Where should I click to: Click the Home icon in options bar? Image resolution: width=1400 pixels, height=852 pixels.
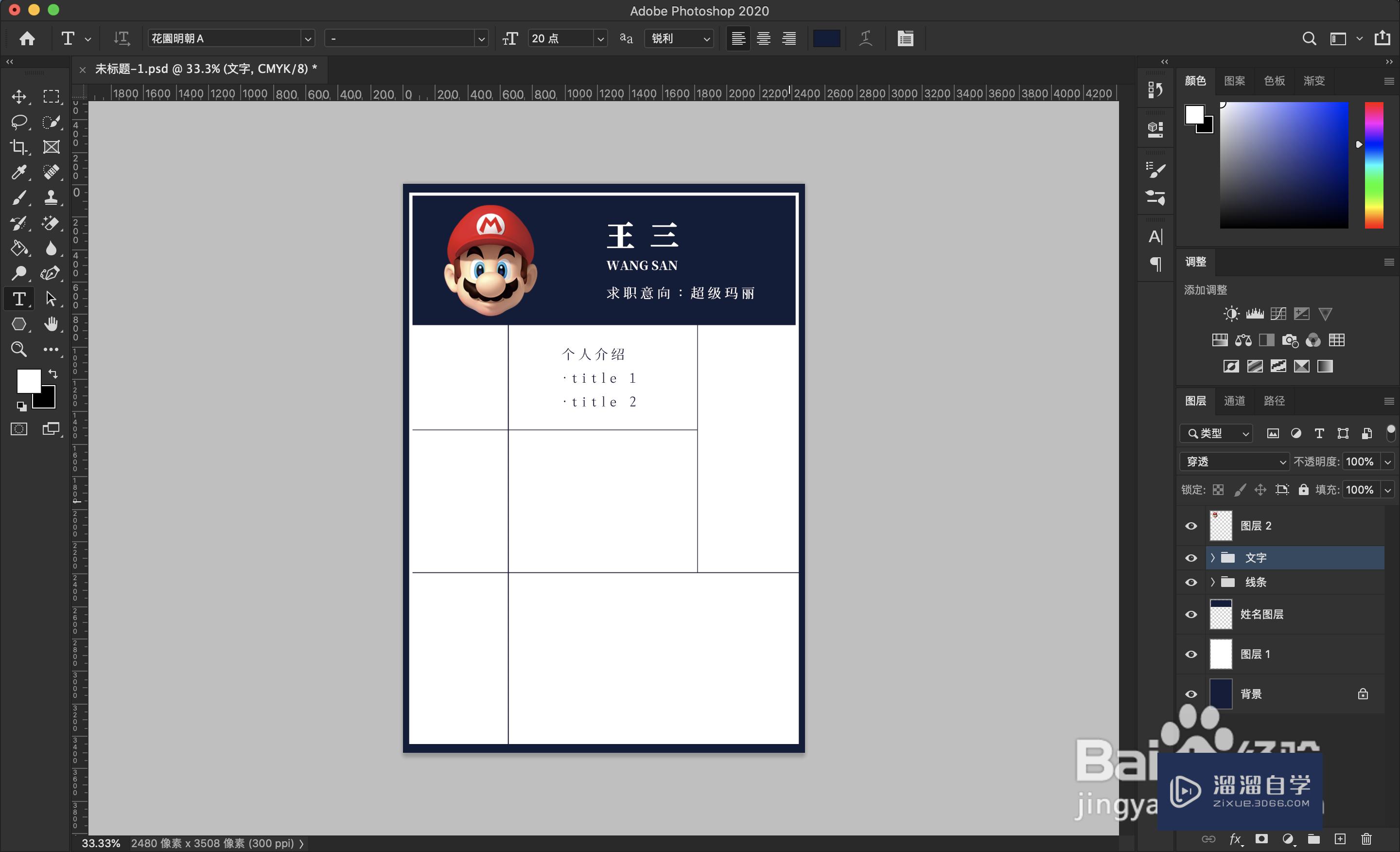pyautogui.click(x=27, y=38)
